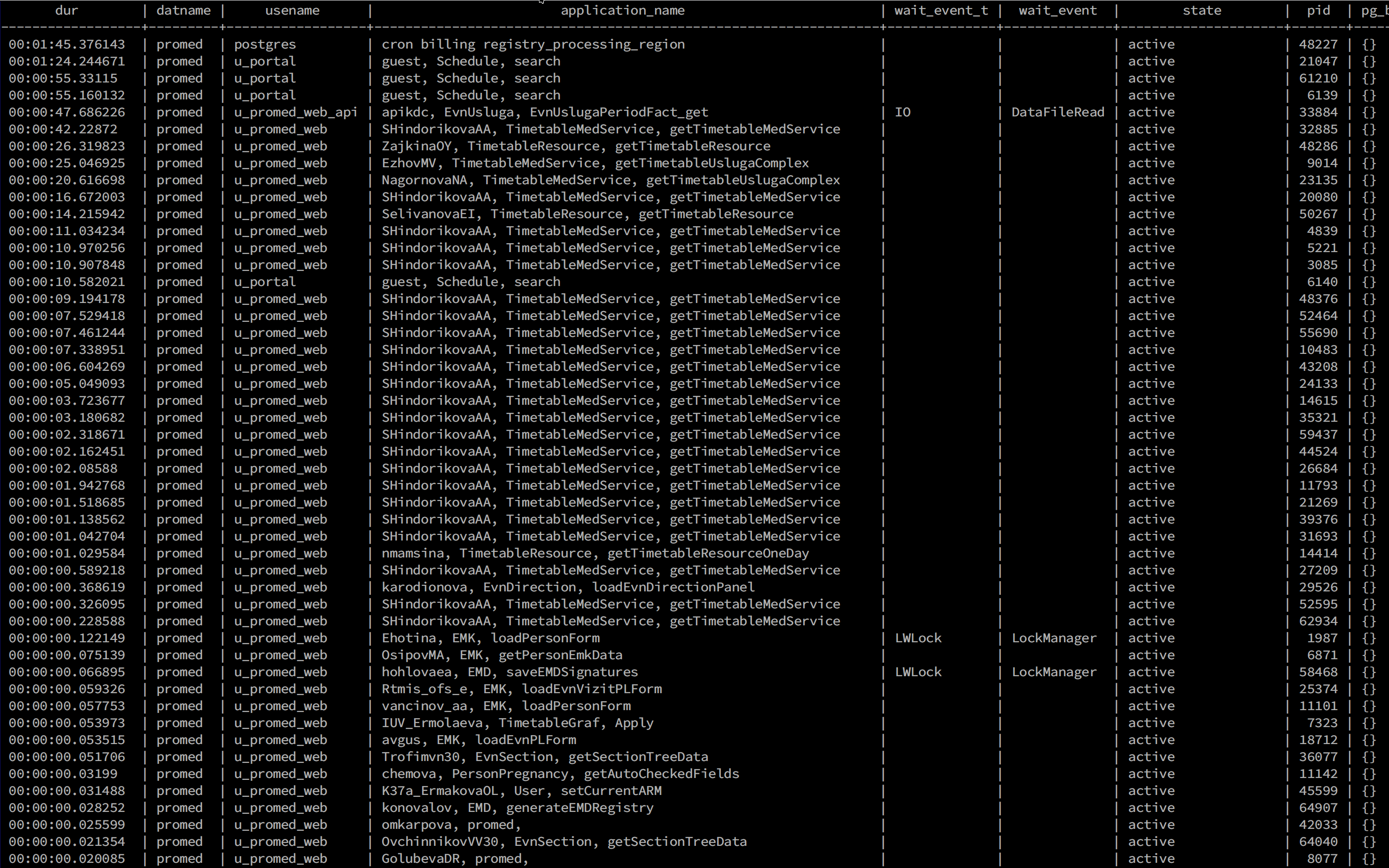
Task: Click 'K37a_ErmakovaOL, User, setCurrentARM' entry
Action: (522, 791)
